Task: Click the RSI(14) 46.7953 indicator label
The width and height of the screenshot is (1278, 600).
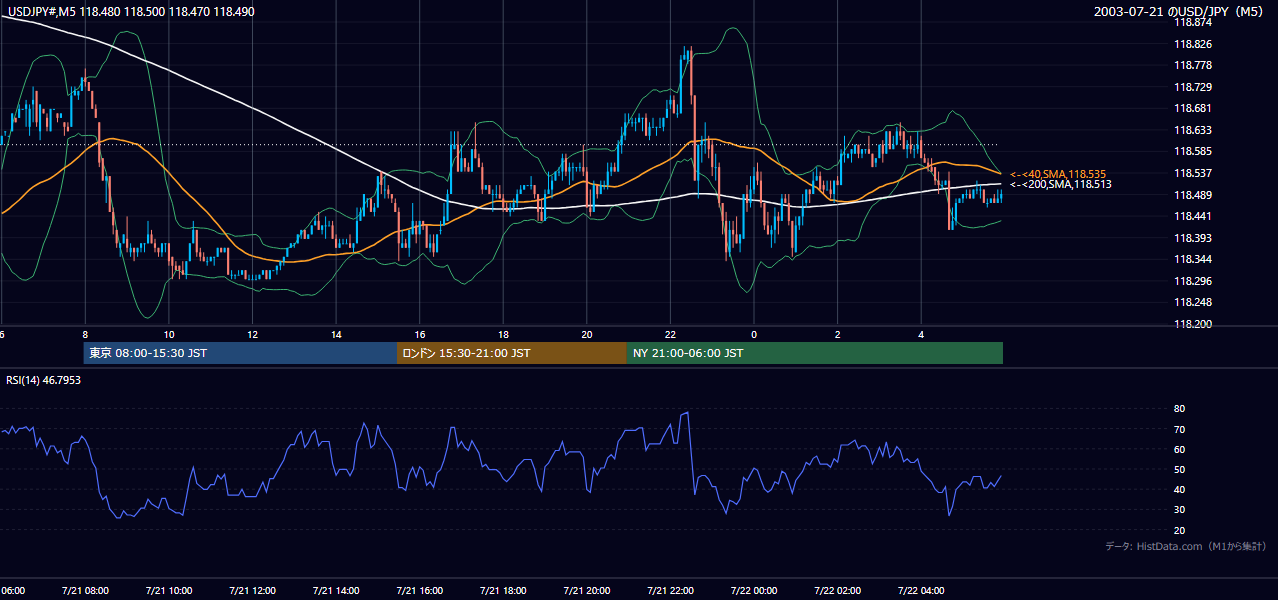Action: 44,380
